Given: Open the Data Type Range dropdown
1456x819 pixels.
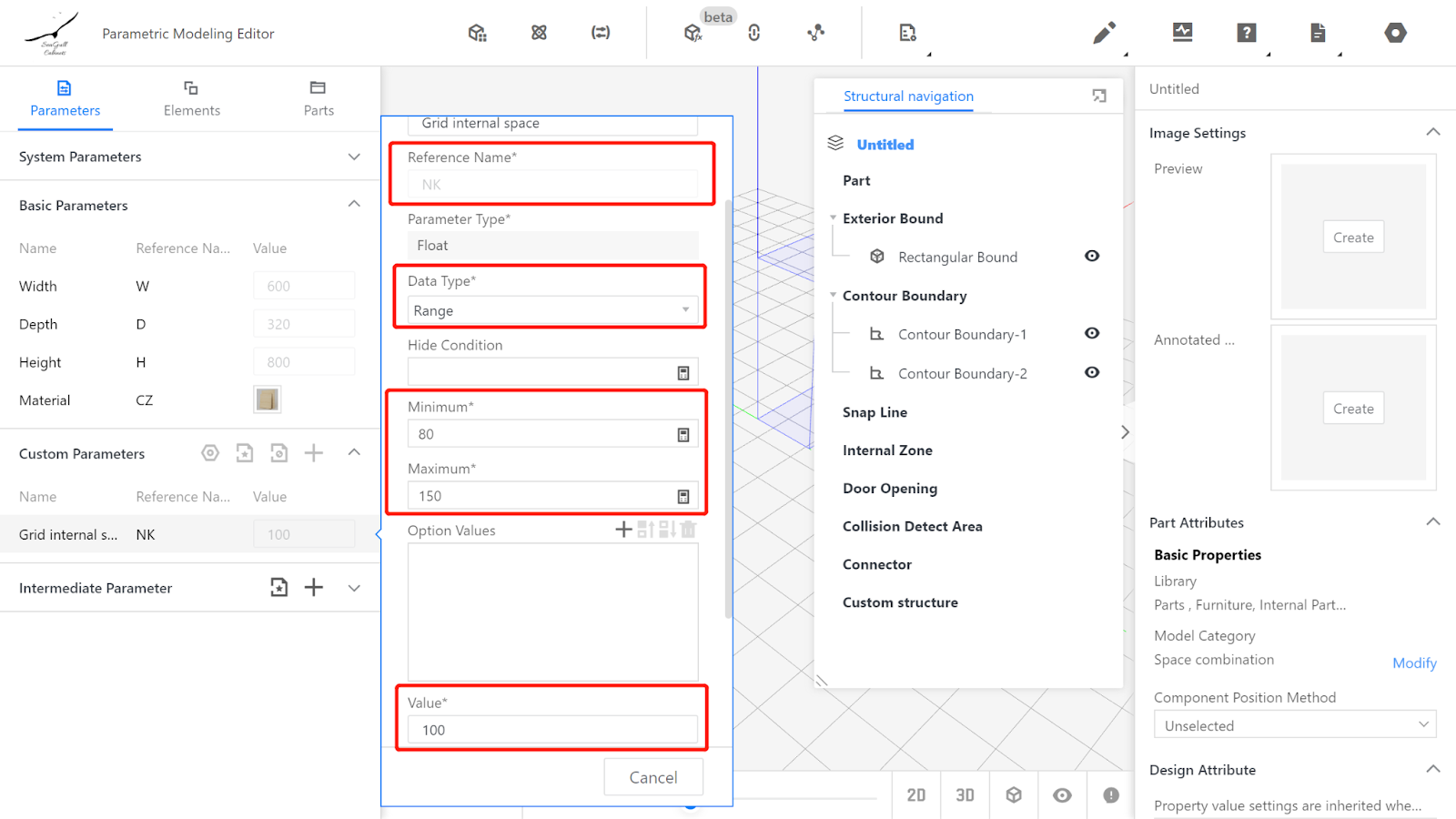Looking at the screenshot, I should (552, 311).
